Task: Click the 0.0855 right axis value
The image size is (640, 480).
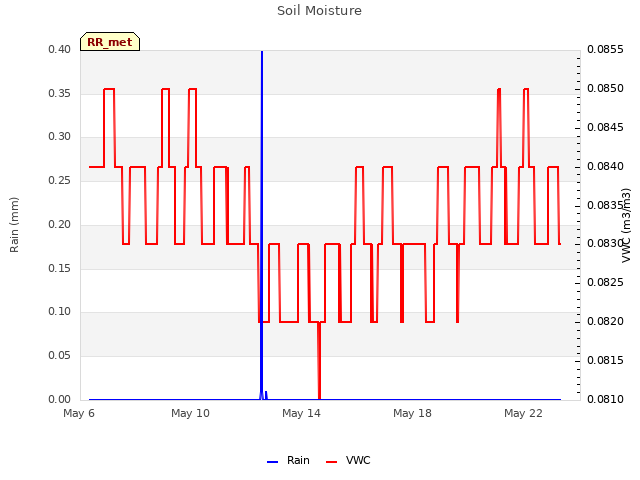Action: tap(605, 49)
